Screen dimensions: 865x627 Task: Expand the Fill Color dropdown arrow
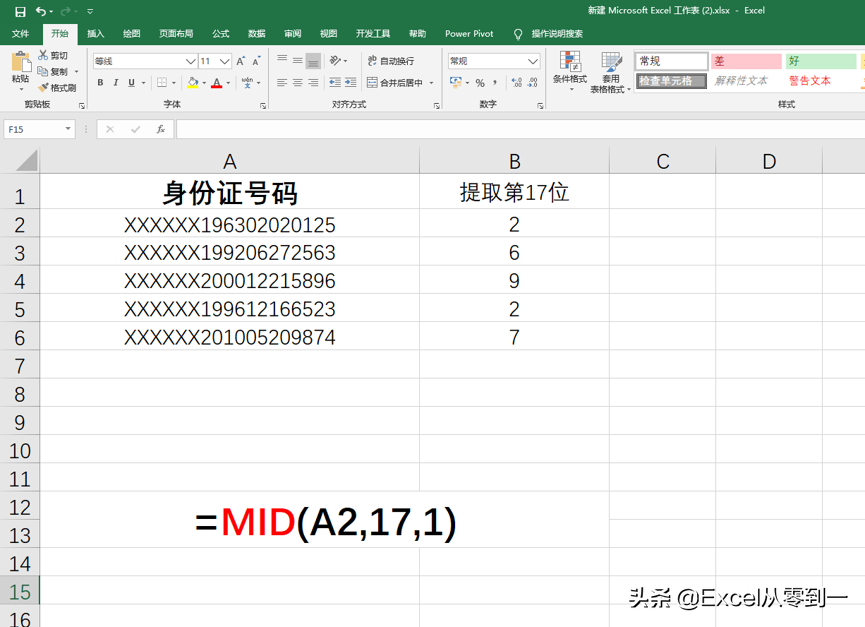[x=204, y=82]
